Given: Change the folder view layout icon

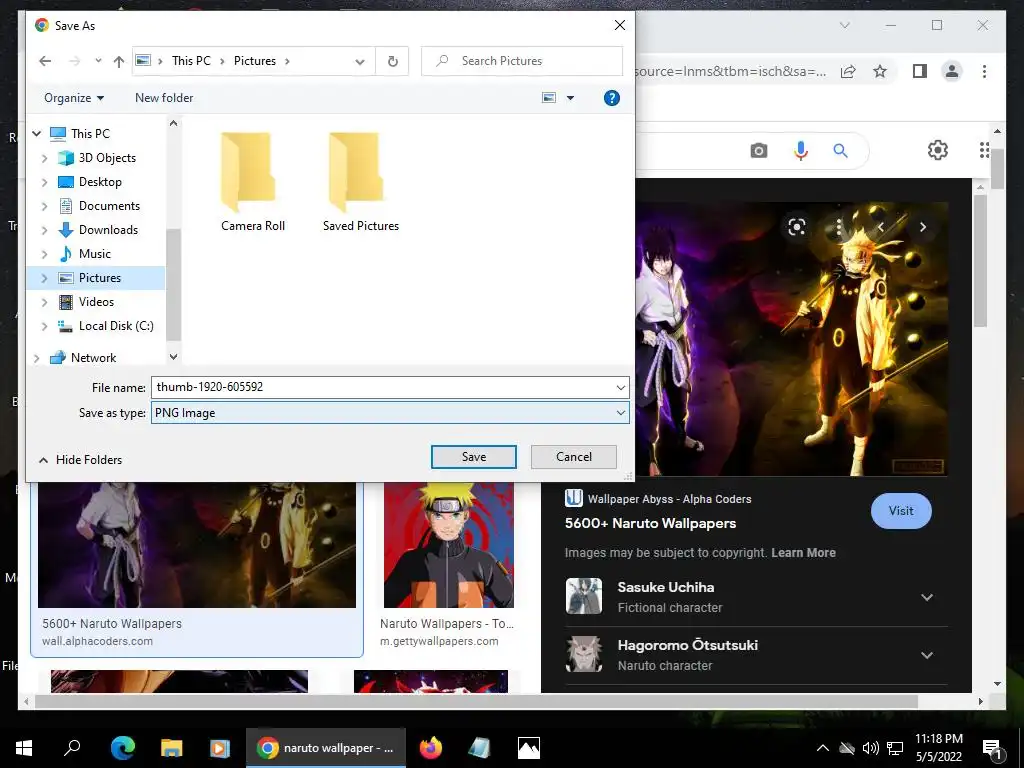Looking at the screenshot, I should coord(549,98).
